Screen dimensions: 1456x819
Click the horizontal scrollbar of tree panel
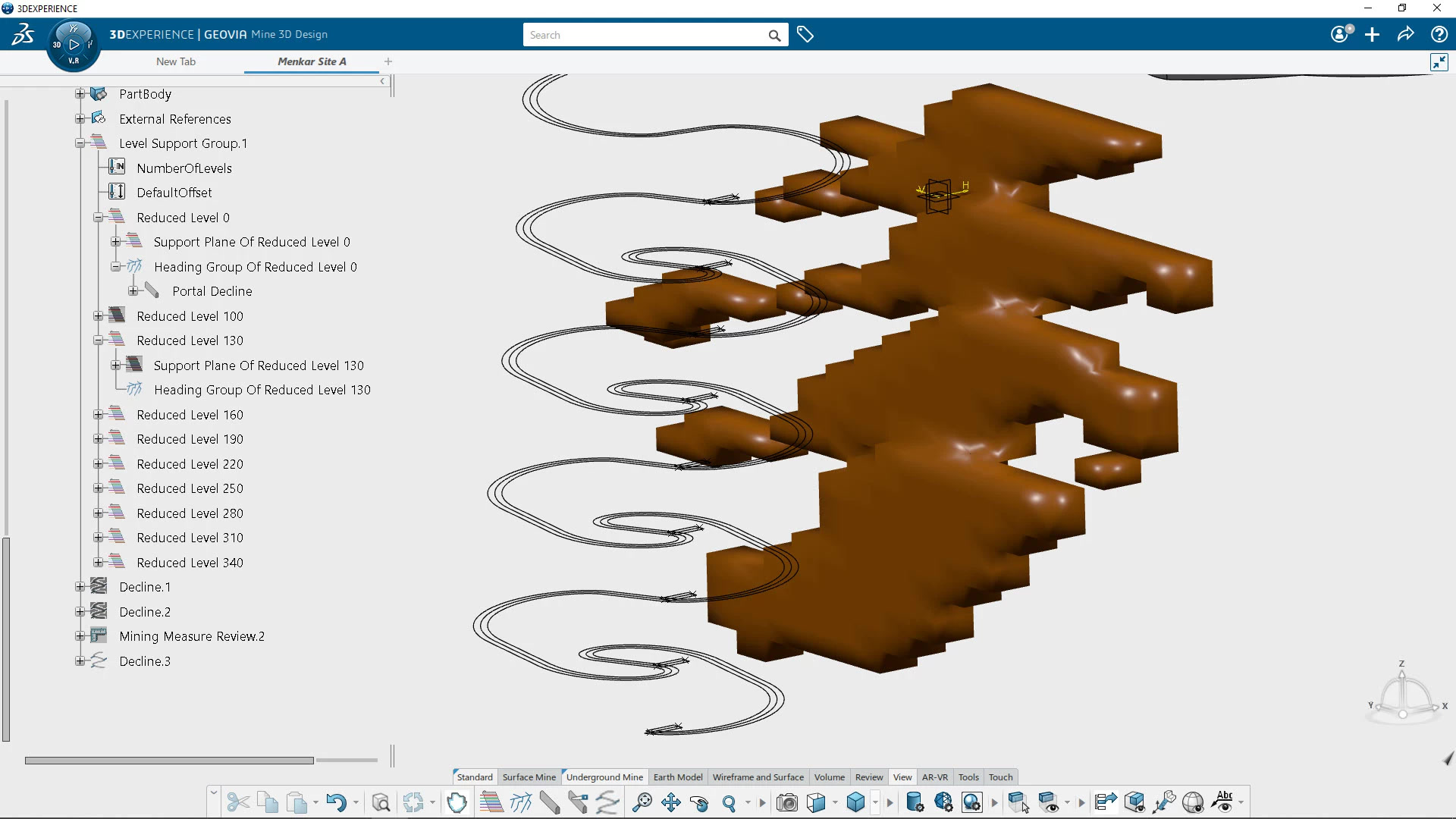pyautogui.click(x=168, y=760)
